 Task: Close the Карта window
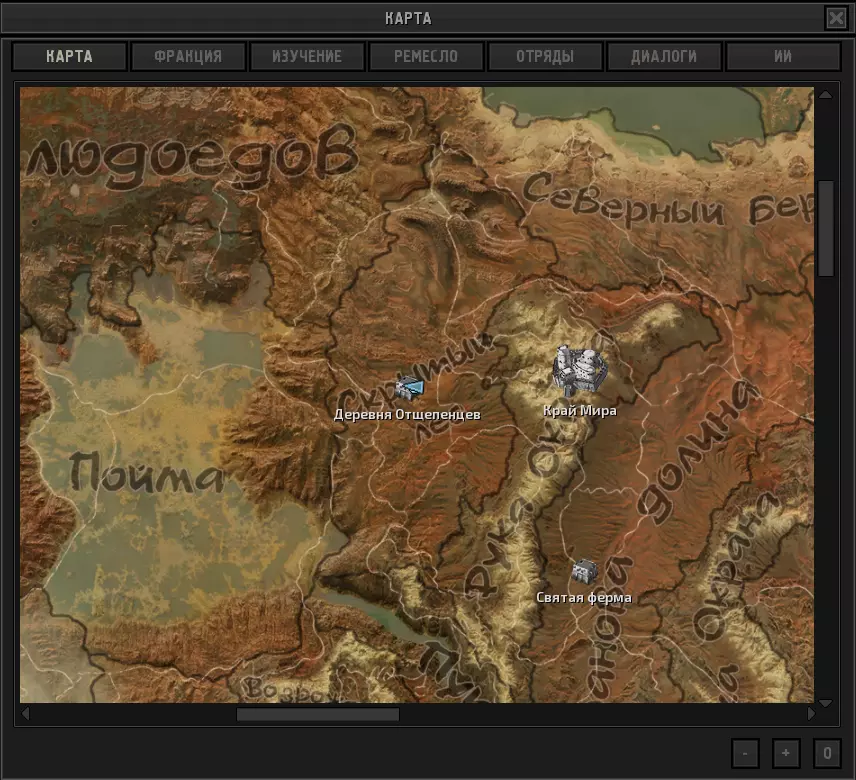pos(836,18)
